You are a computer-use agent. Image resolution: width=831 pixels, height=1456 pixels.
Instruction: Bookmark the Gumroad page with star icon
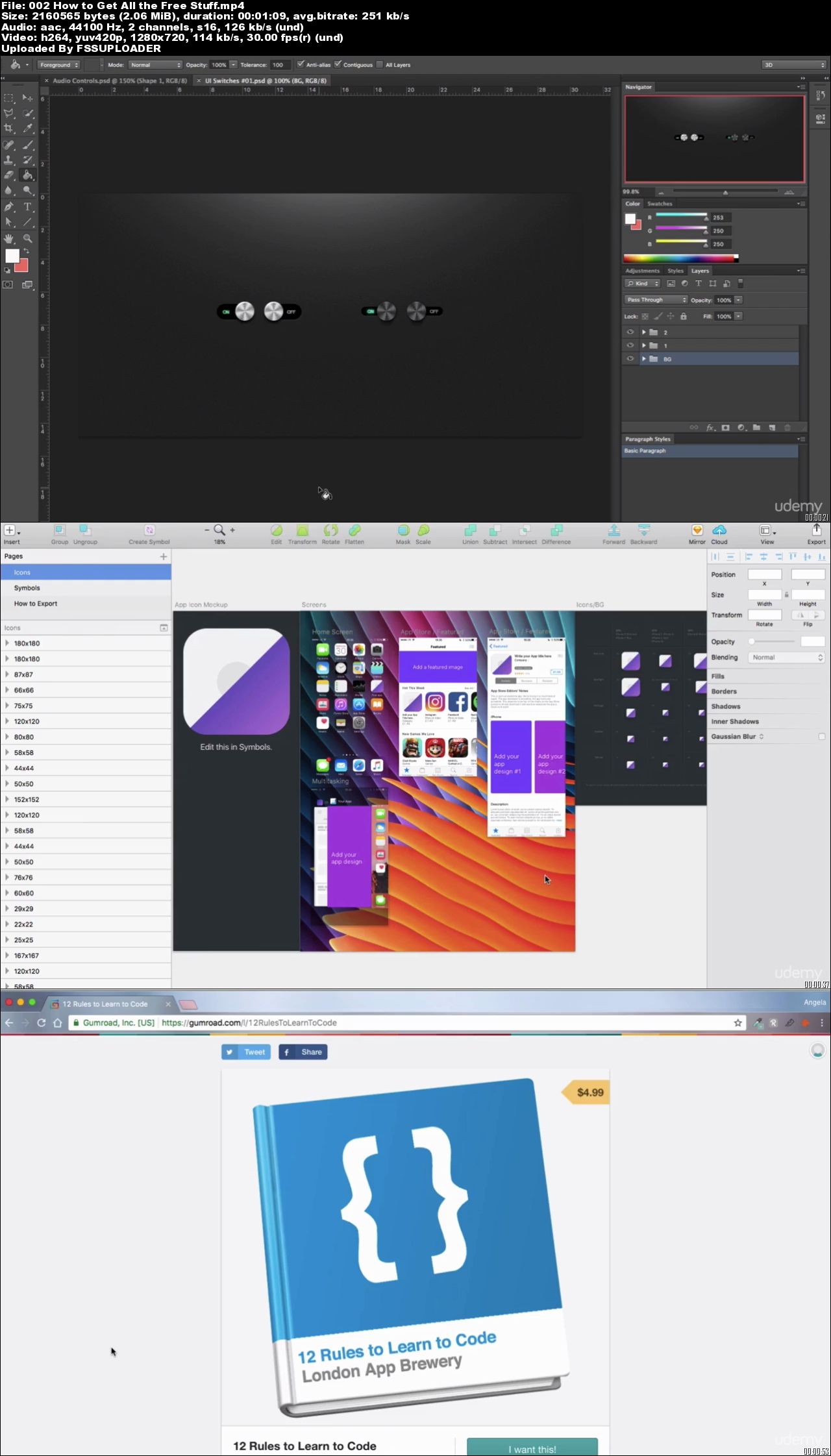click(738, 1023)
